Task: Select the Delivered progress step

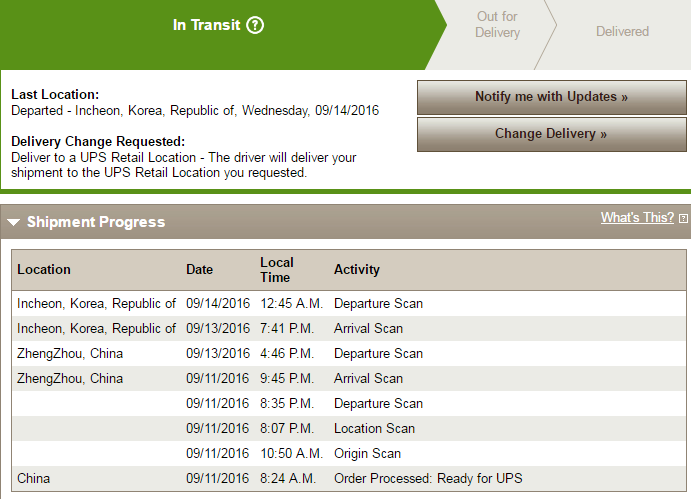Action: [622, 31]
